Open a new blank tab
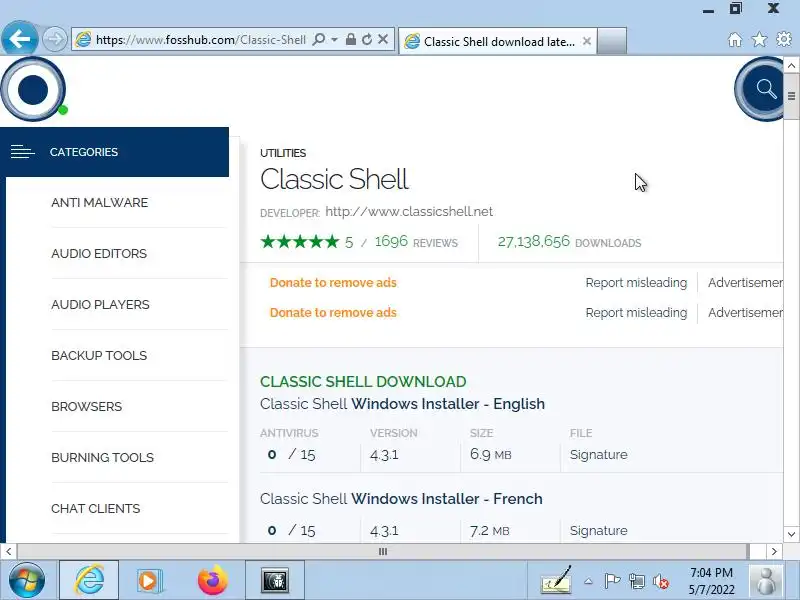Image resolution: width=800 pixels, height=600 pixels. [612, 41]
